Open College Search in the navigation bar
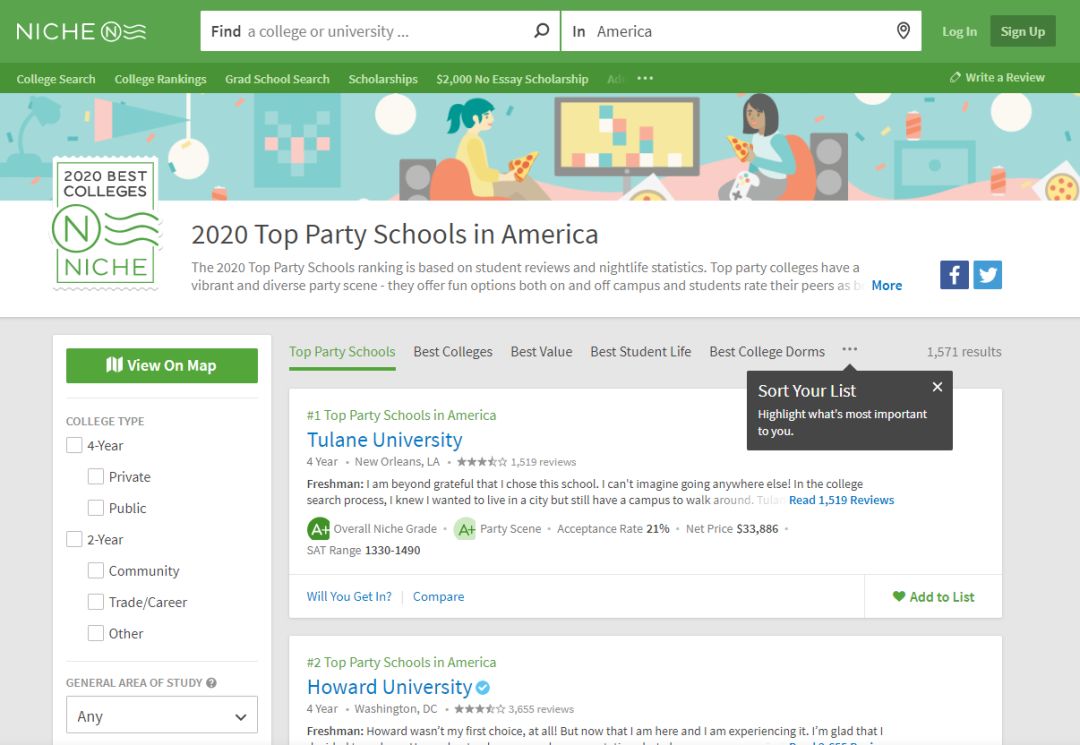 pyautogui.click(x=56, y=79)
